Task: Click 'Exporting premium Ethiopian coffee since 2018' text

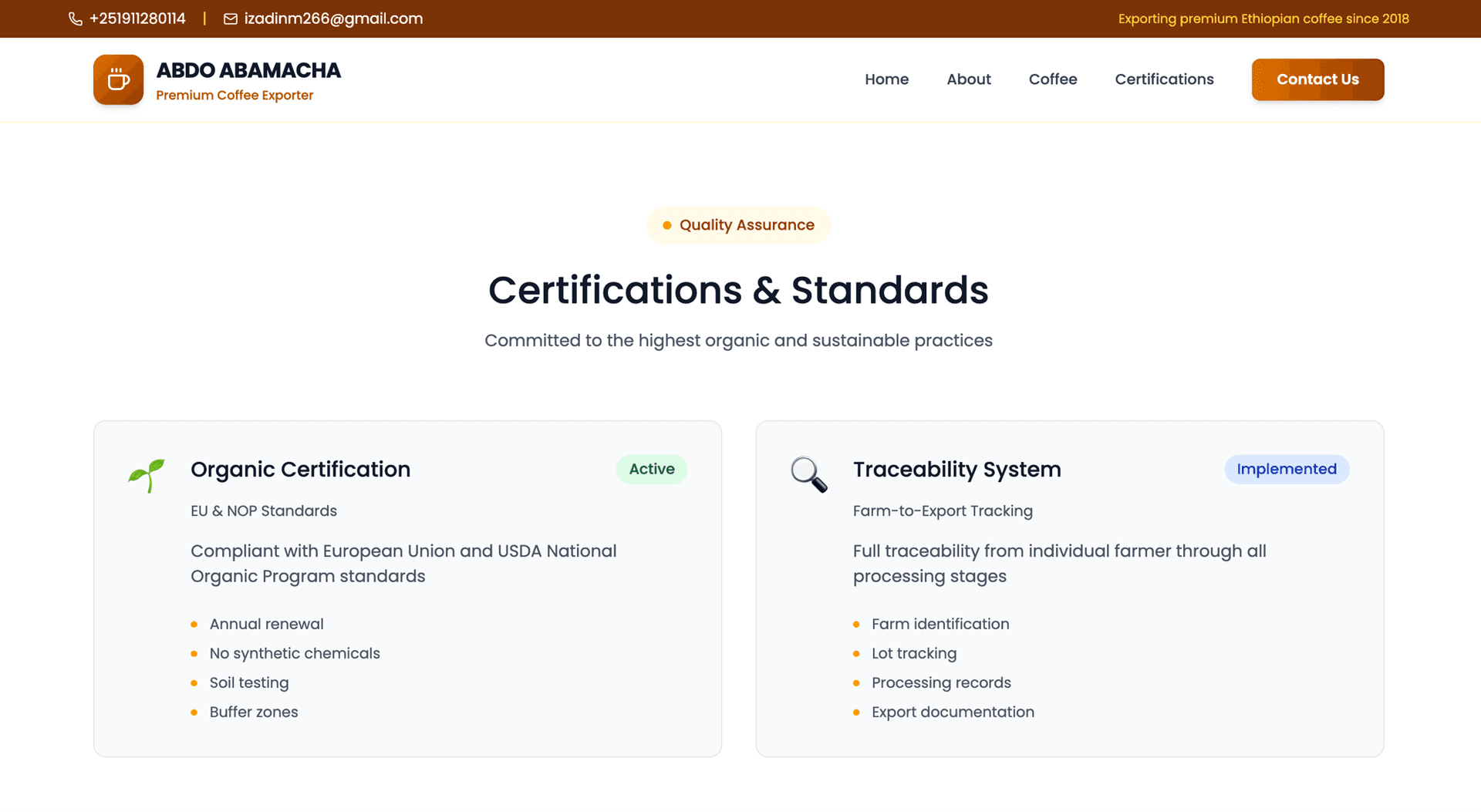Action: pyautogui.click(x=1263, y=19)
